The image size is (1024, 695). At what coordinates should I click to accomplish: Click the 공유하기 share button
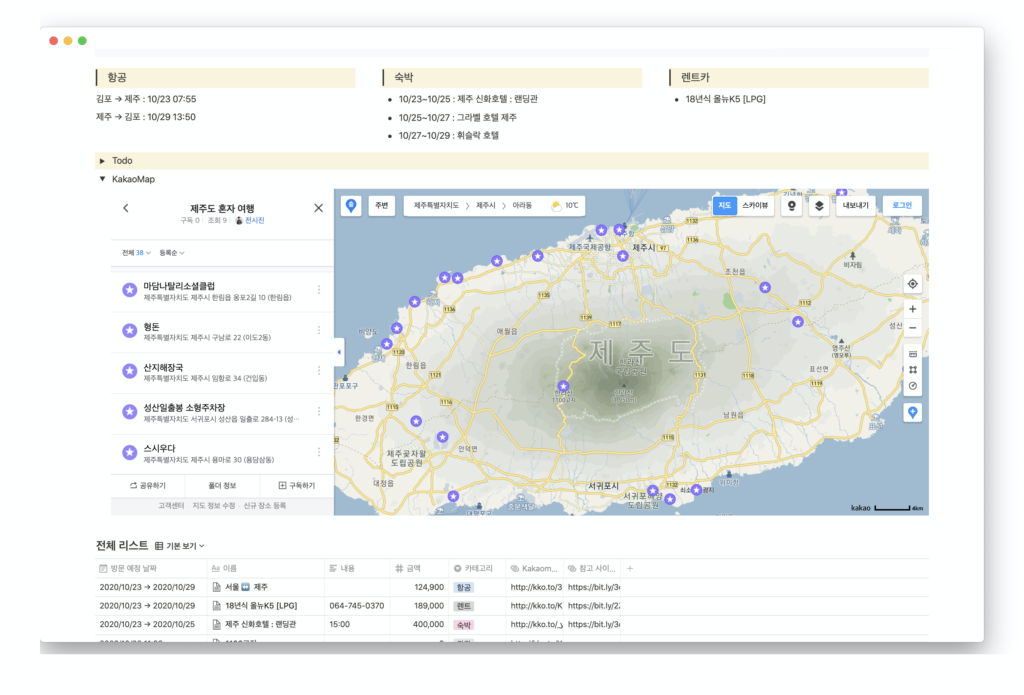[148, 485]
